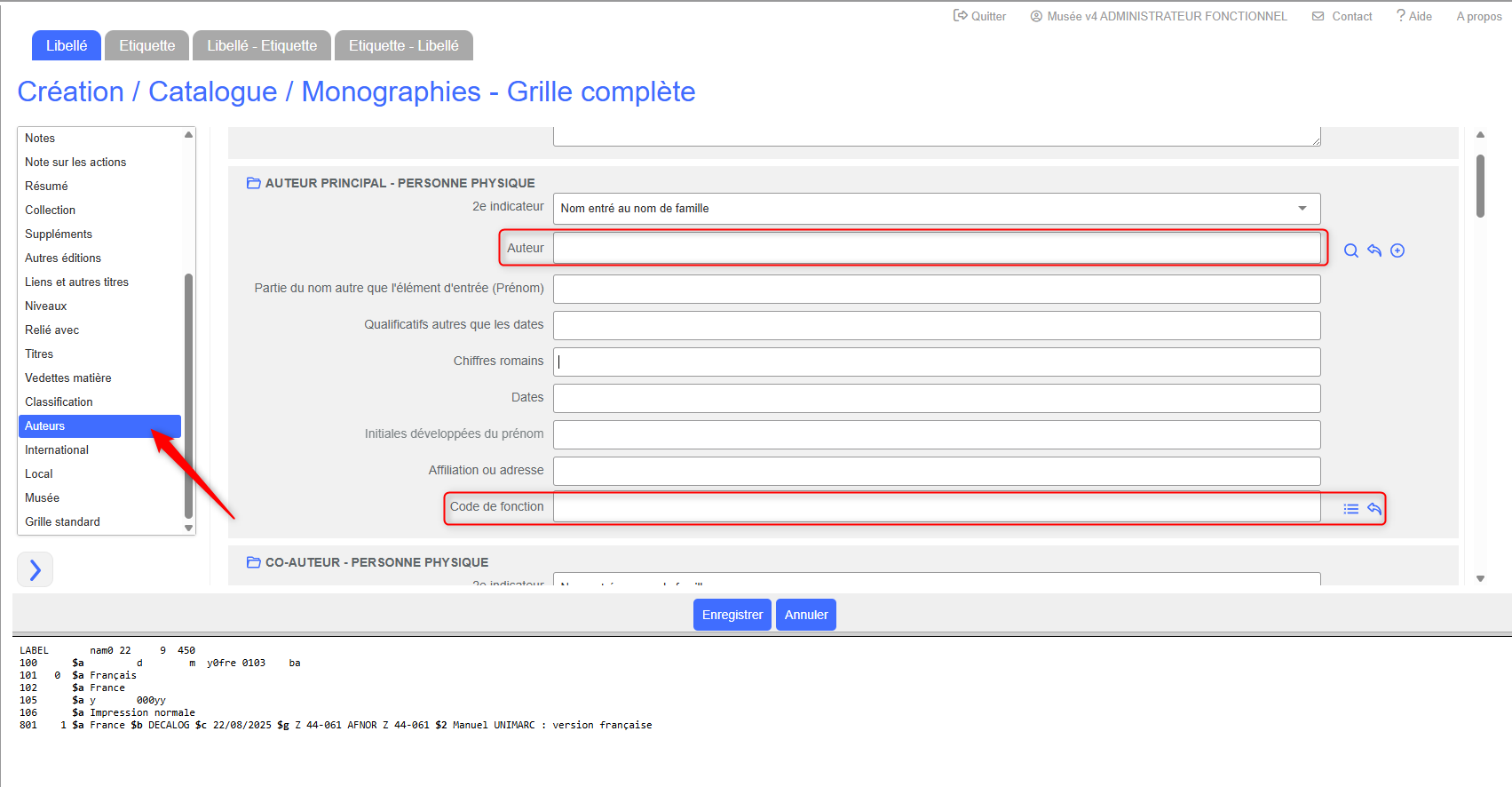
Task: Click the undo arrow beside Code de fonction
Action: [1374, 509]
